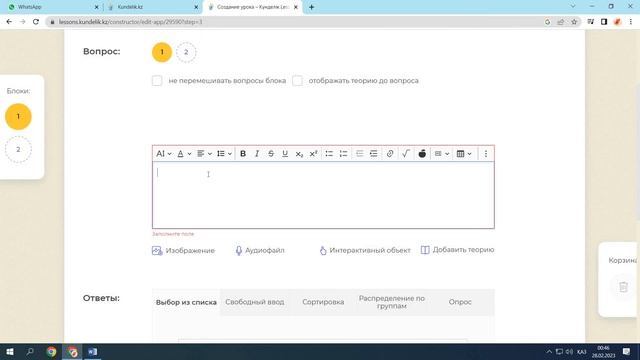Open the line spacing dropdown

coord(224,154)
